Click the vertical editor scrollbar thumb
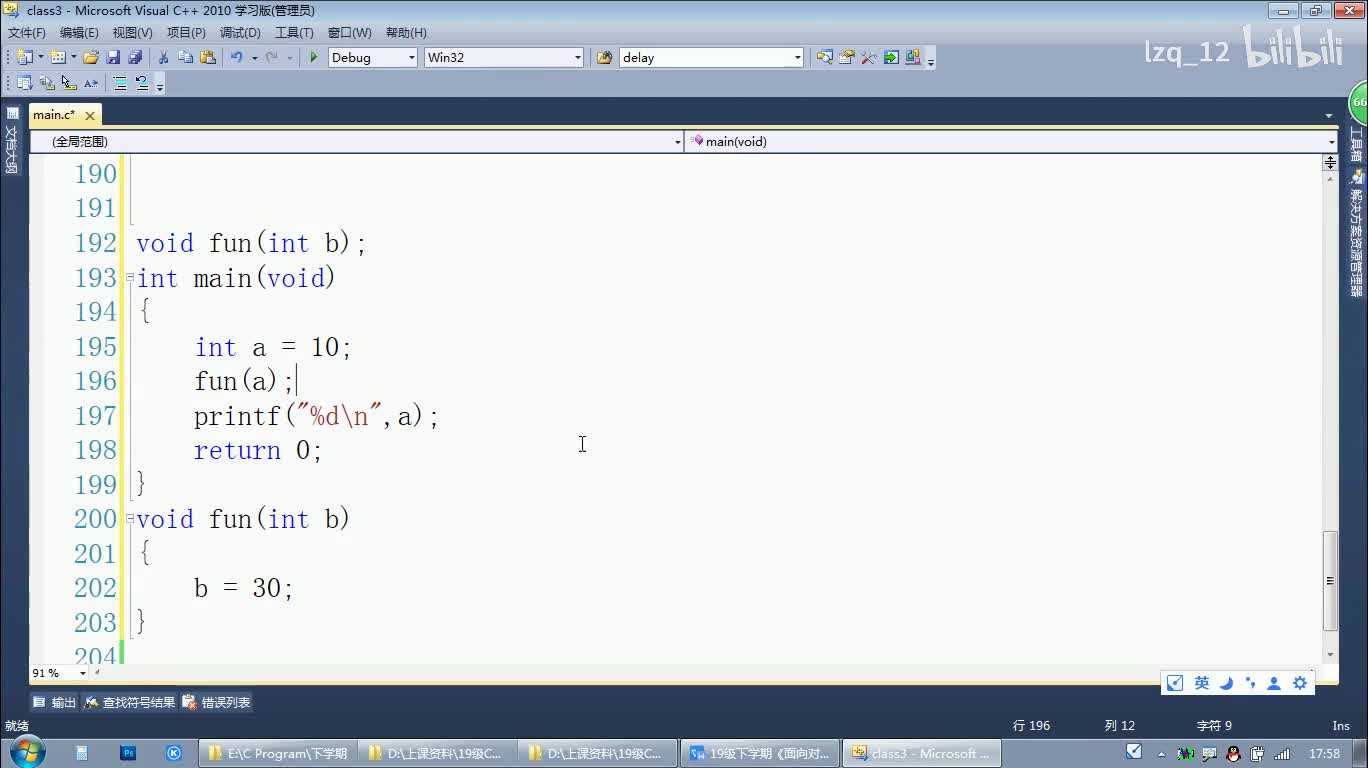 pyautogui.click(x=1330, y=580)
